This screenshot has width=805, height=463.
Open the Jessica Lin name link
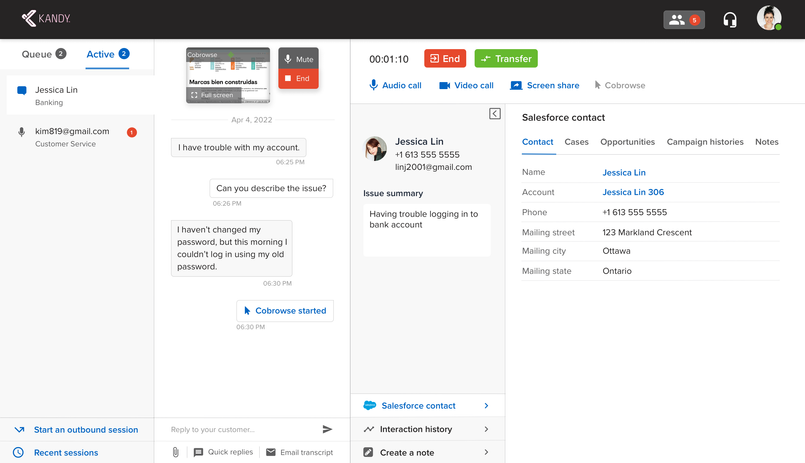[624, 172]
